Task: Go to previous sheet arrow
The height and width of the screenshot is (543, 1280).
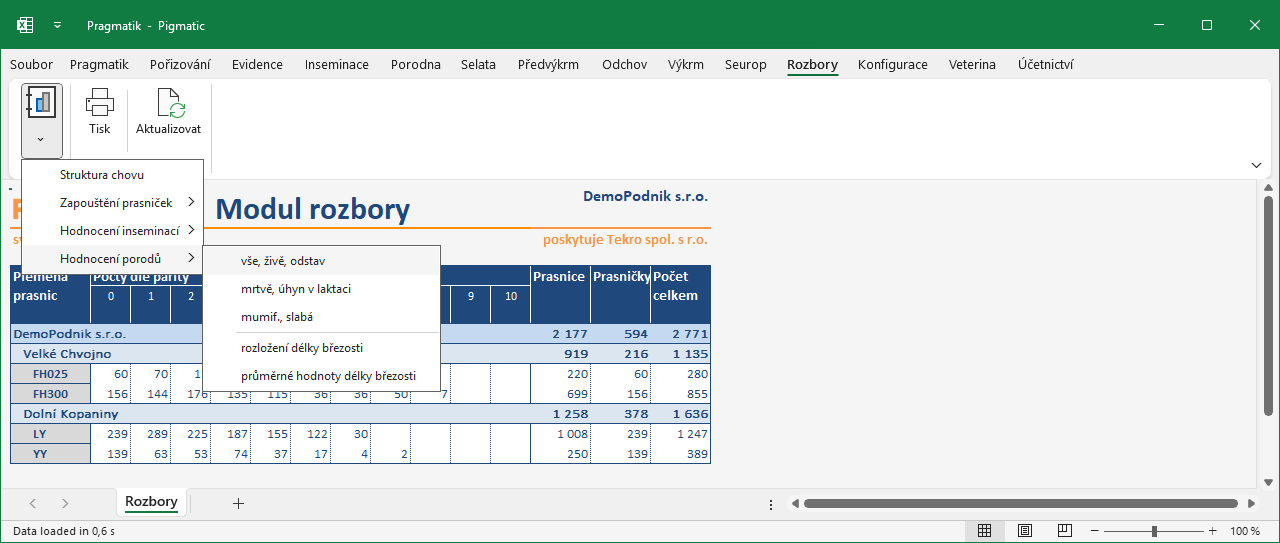Action: [x=33, y=503]
